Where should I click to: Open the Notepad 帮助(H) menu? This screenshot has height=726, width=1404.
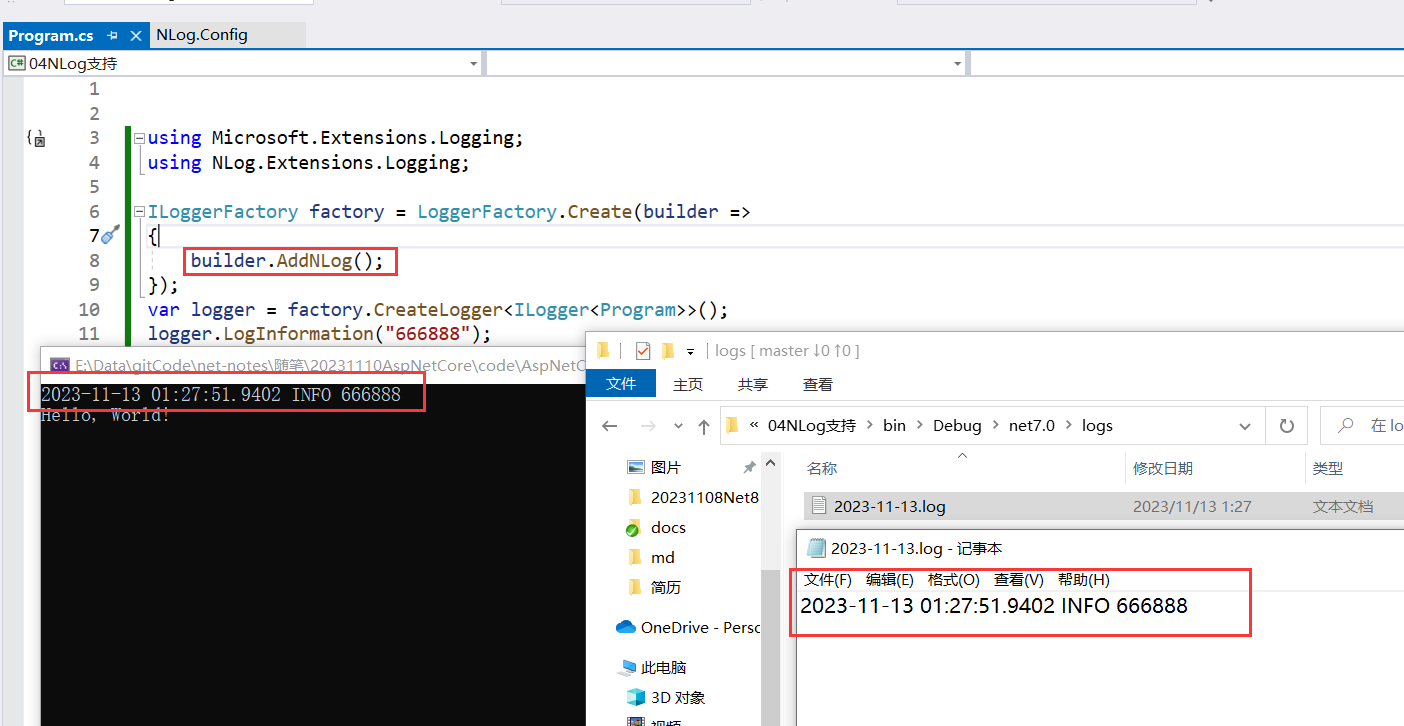(1084, 579)
